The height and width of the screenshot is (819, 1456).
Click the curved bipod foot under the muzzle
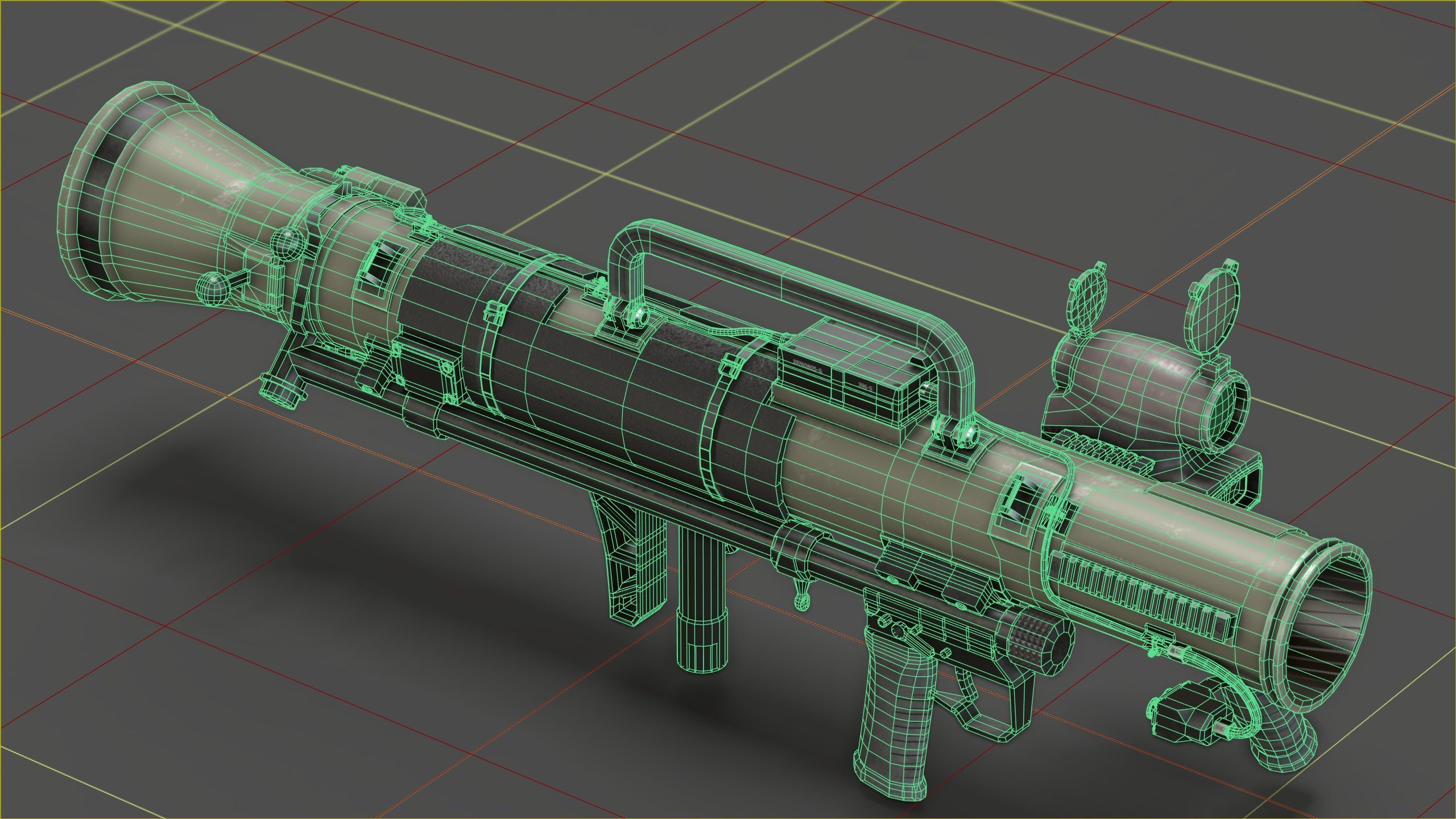point(1285,742)
